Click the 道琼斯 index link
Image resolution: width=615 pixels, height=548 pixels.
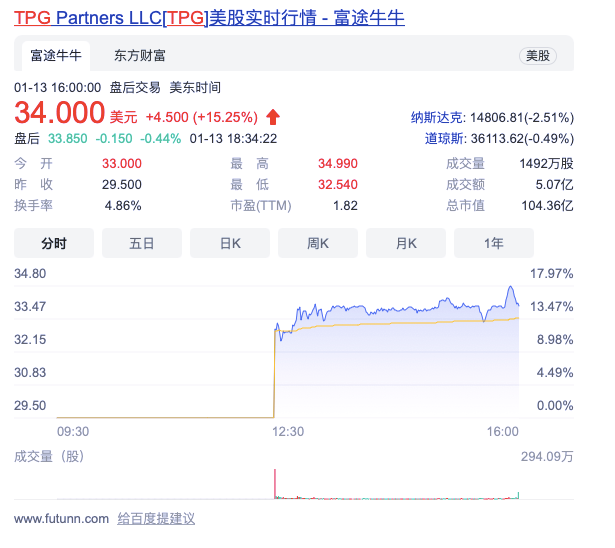pos(444,138)
